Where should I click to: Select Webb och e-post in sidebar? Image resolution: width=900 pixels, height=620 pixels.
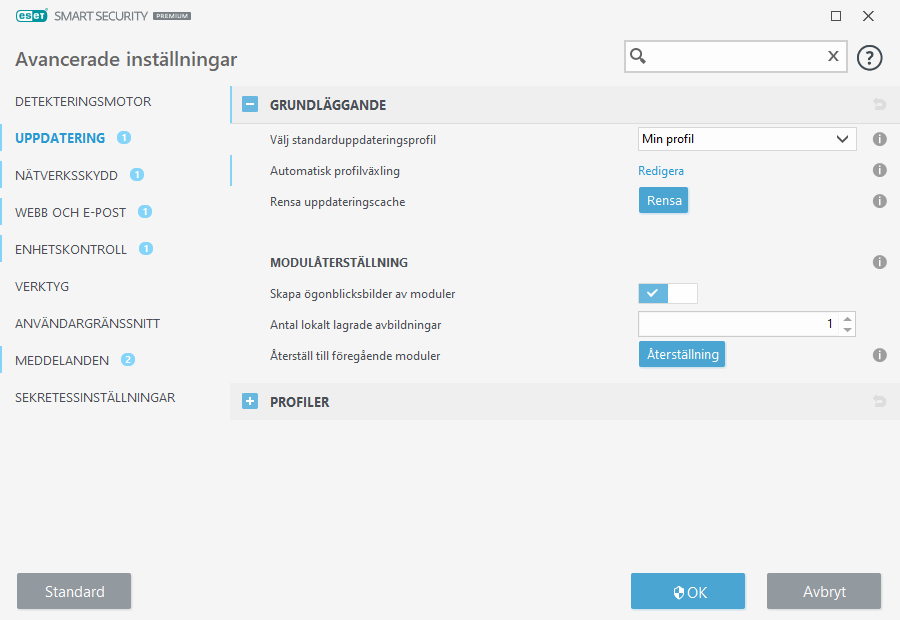(x=69, y=212)
